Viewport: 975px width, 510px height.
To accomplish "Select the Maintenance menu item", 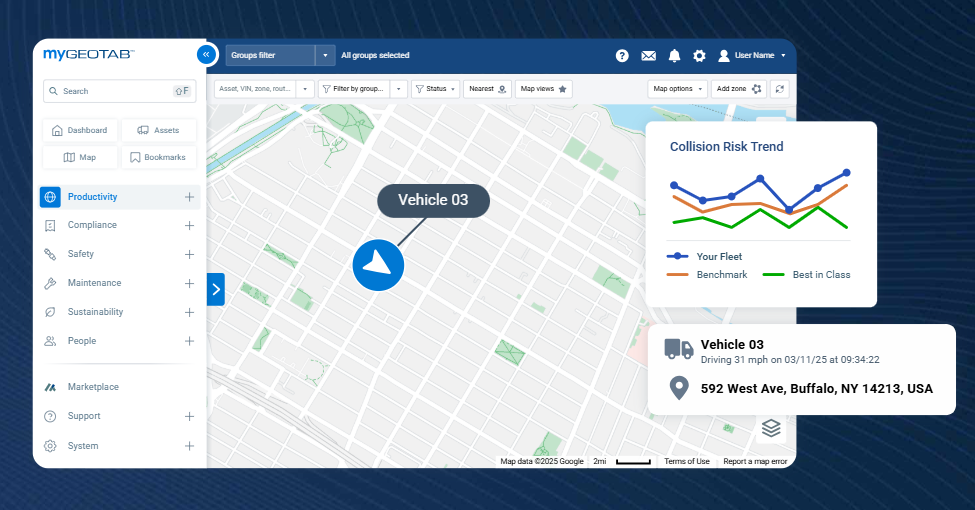I will [120, 283].
